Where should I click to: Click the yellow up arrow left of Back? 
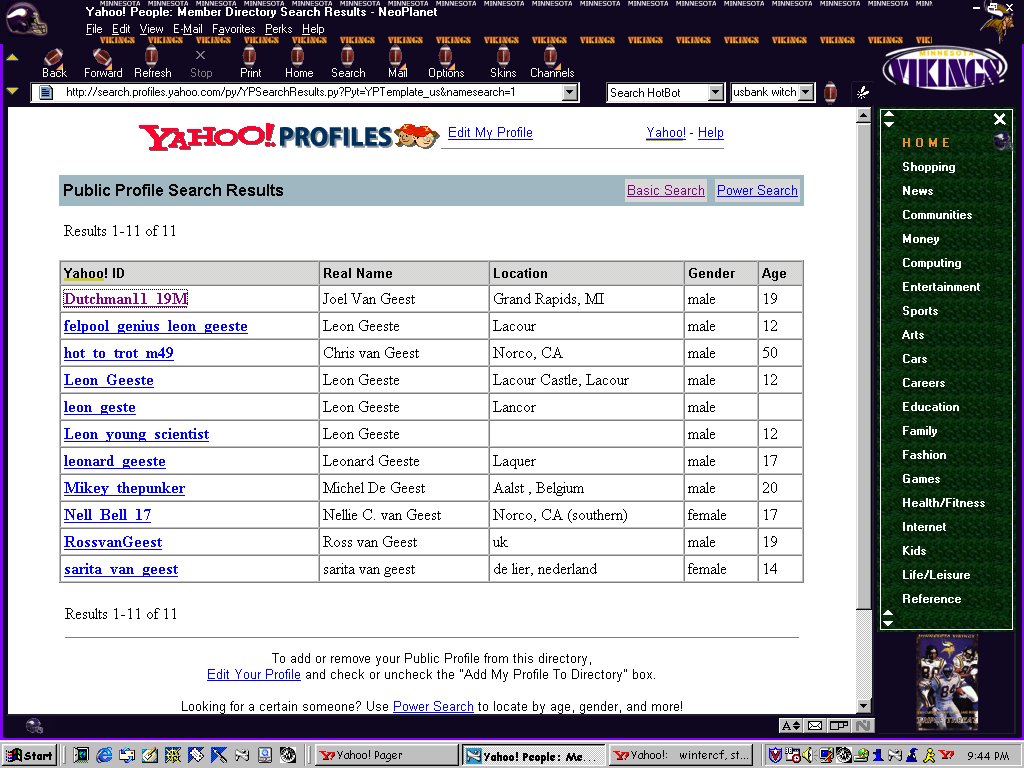12,57
